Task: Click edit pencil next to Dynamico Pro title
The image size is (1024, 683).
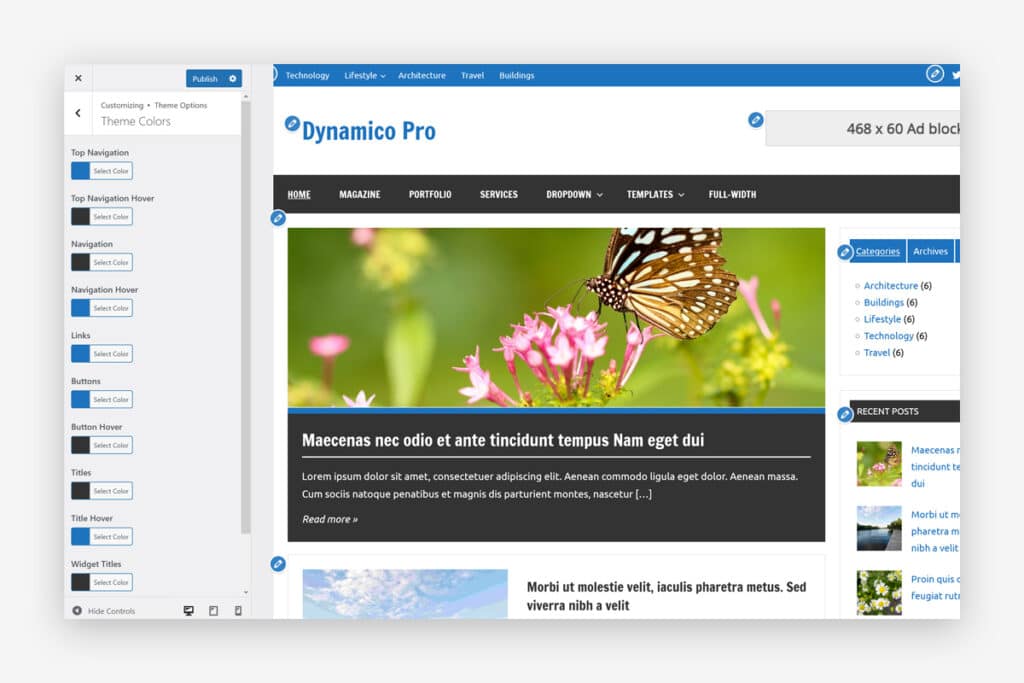Action: click(x=292, y=123)
